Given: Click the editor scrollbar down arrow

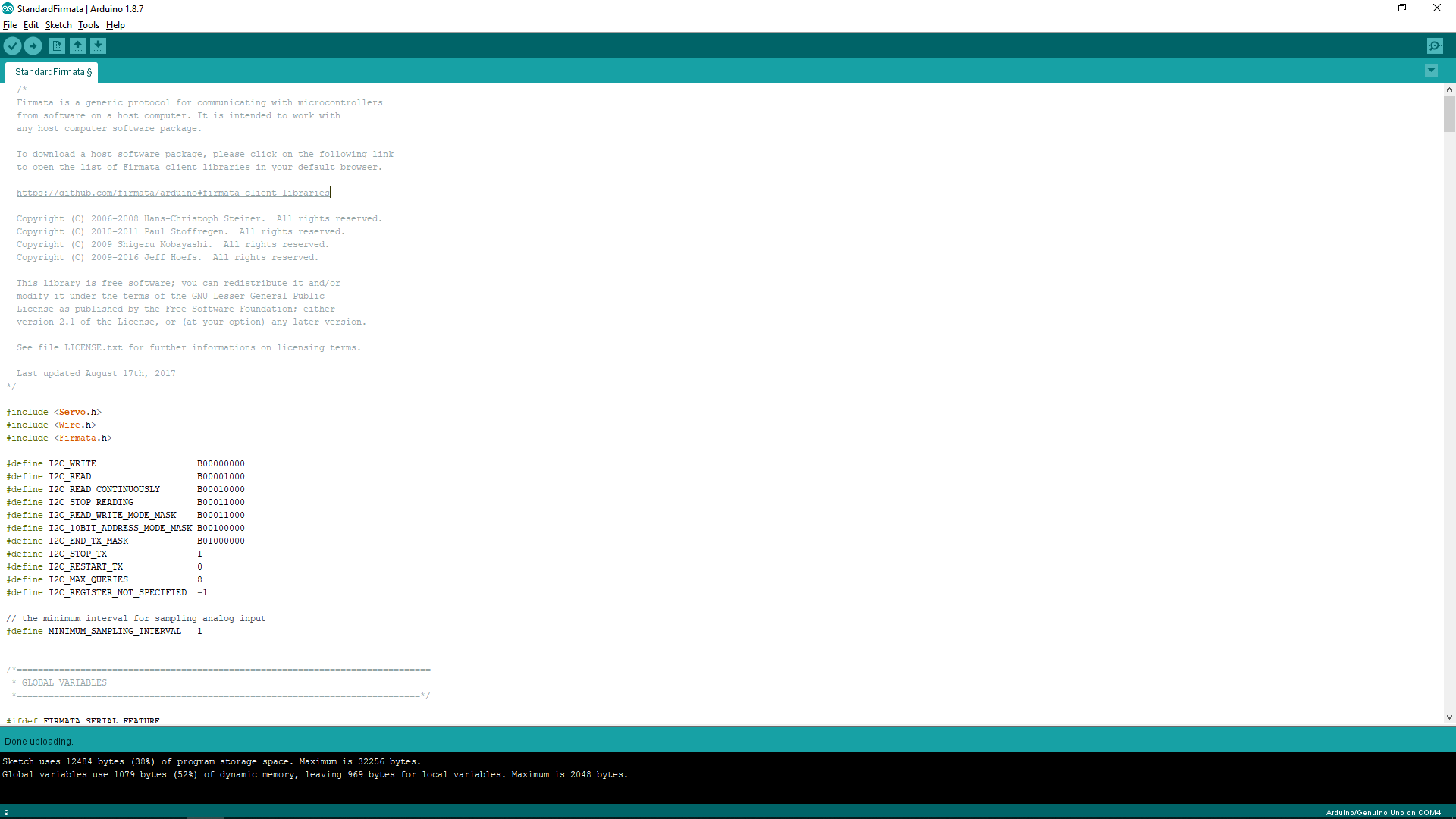Looking at the screenshot, I should pyautogui.click(x=1449, y=717).
